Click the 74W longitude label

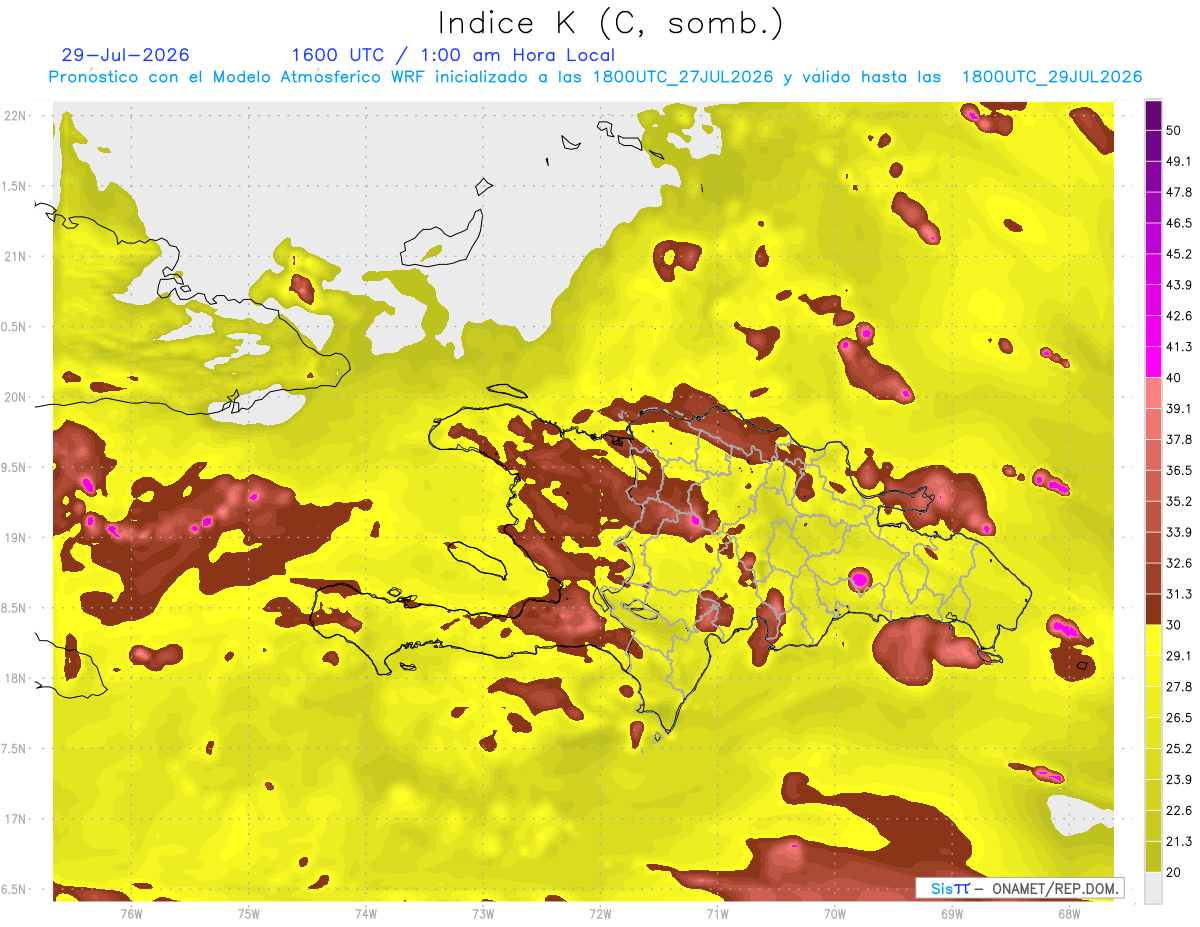pyautogui.click(x=366, y=913)
